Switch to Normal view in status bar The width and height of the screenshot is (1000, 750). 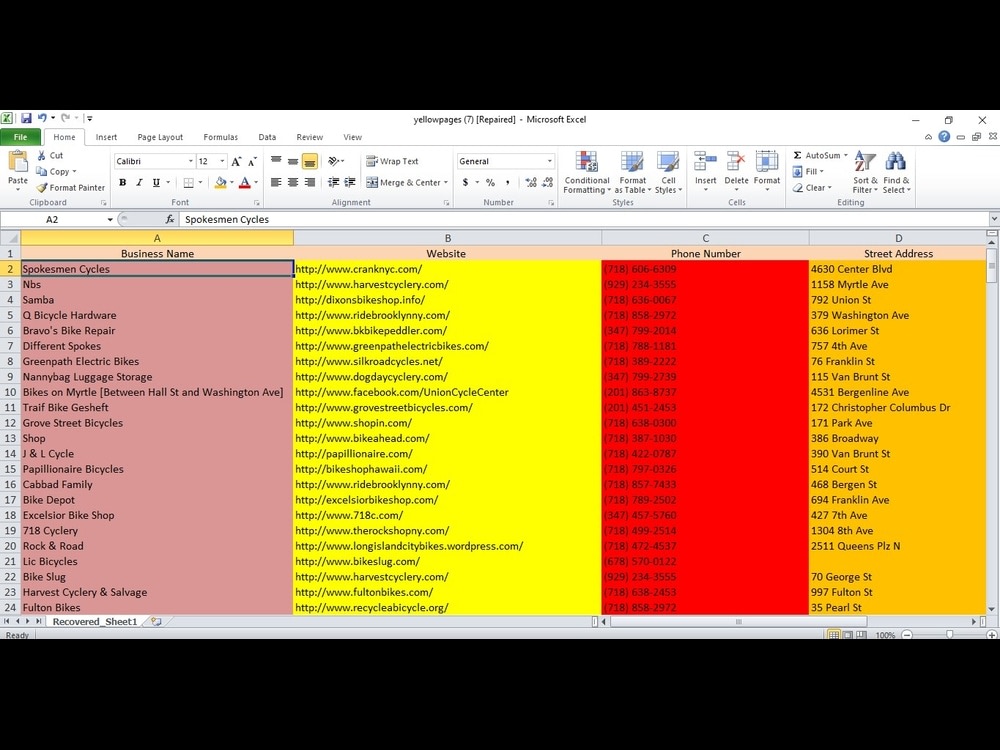[834, 635]
